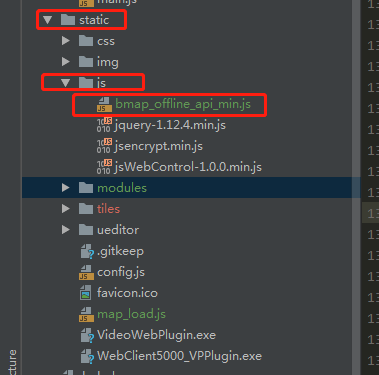Select the js folder name

click(102, 83)
